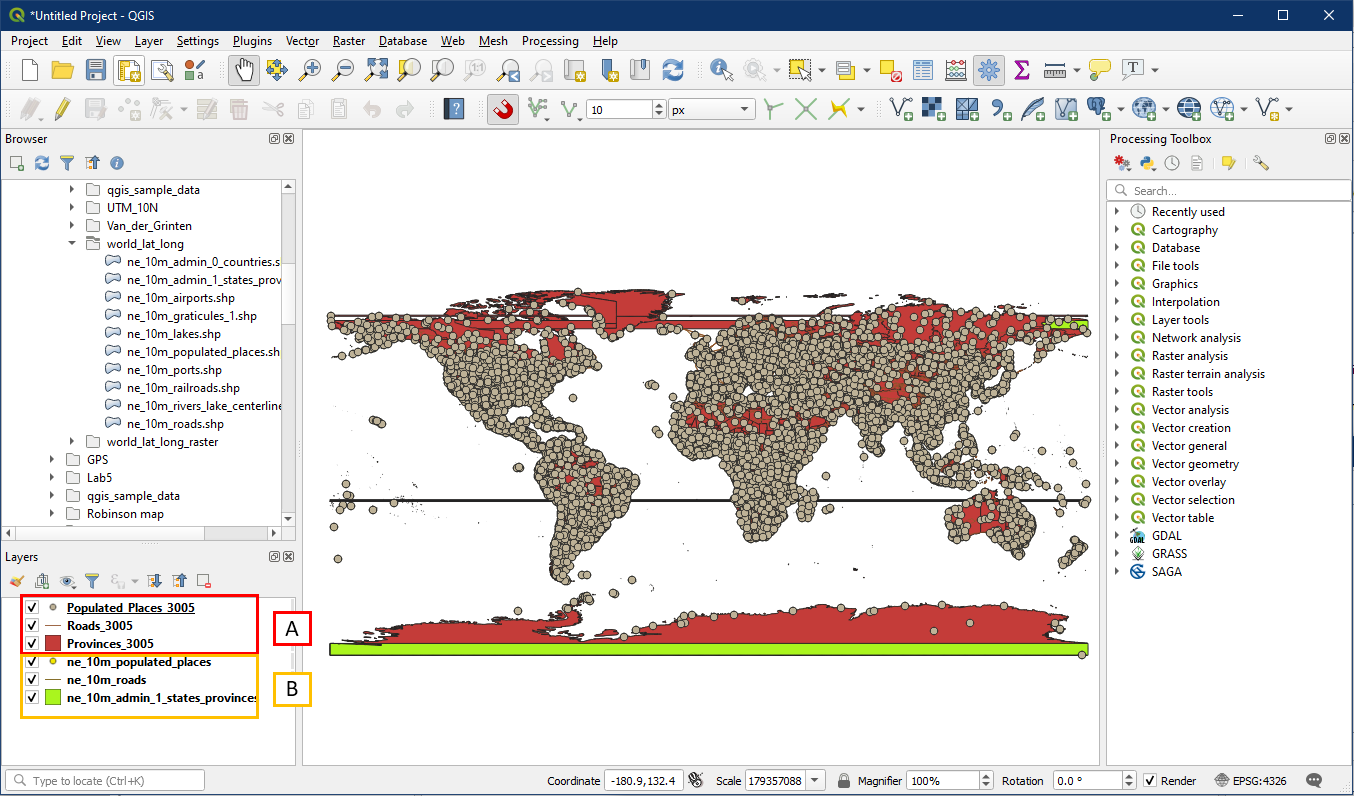Open the statistical summary sigma icon

click(1021, 70)
